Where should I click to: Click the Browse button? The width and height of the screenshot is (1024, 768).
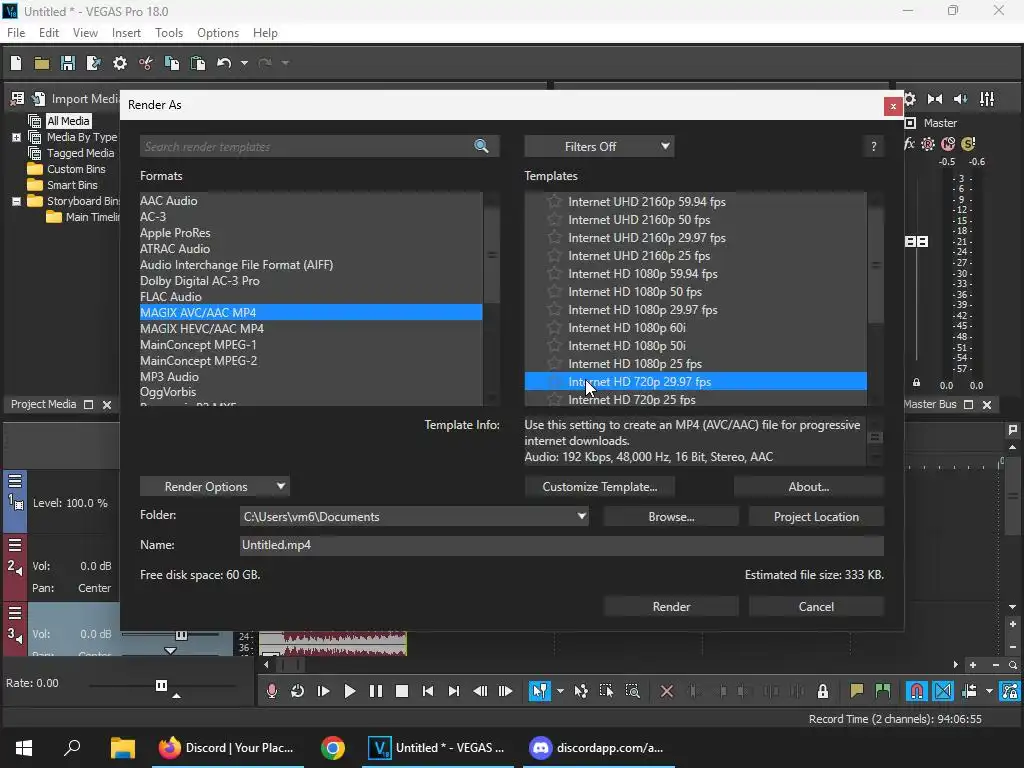pos(671,517)
